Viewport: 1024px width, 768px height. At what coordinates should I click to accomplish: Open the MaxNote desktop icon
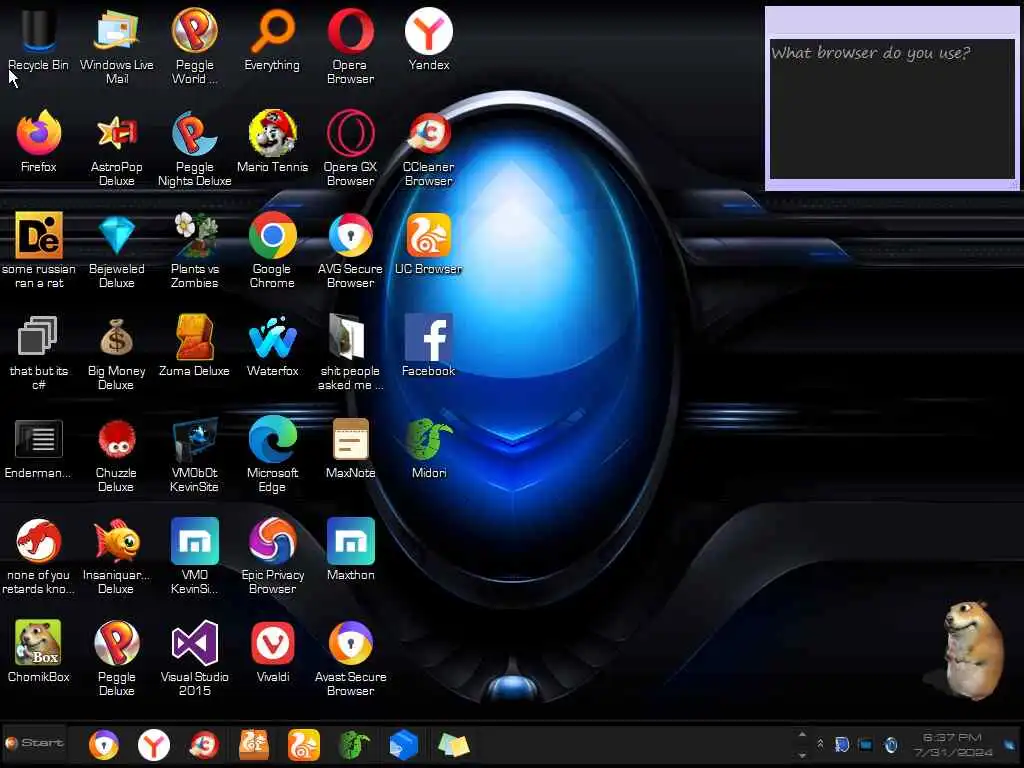[x=351, y=447]
